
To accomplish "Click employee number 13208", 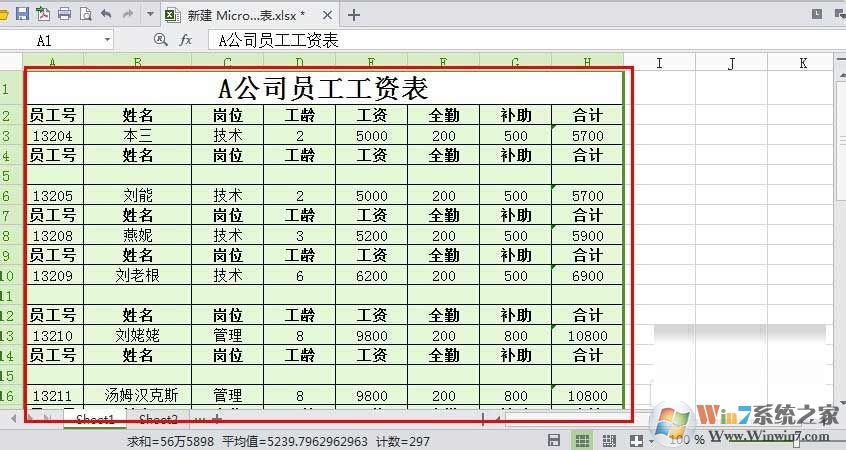I will (x=53, y=235).
